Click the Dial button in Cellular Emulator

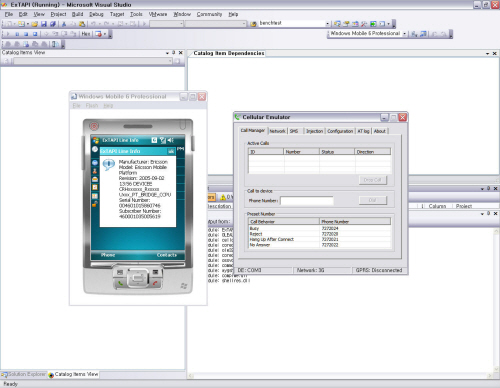tap(372, 200)
